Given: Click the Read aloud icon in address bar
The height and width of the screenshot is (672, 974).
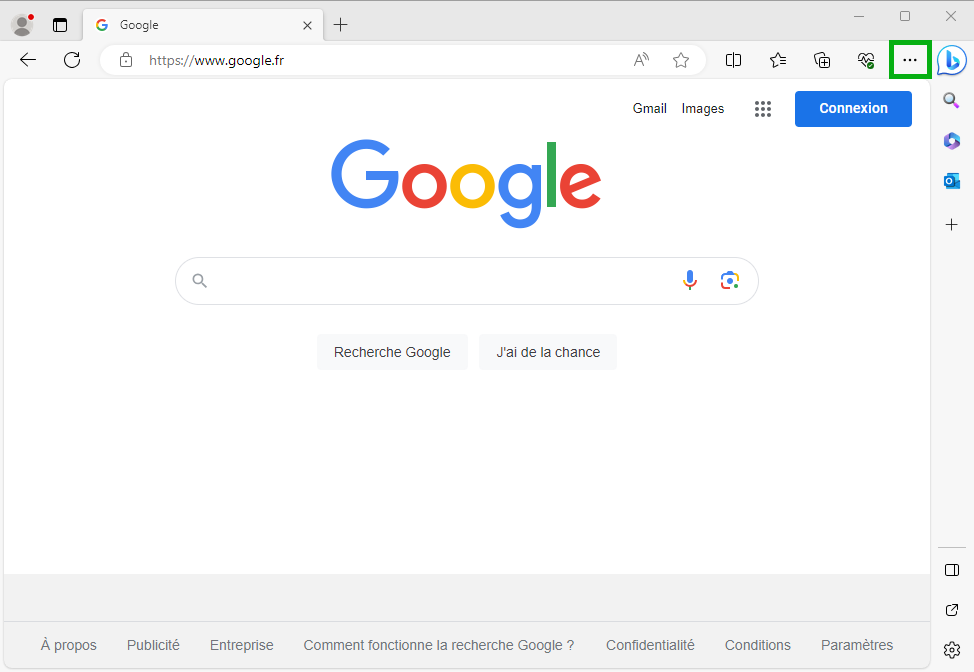Looking at the screenshot, I should coord(641,60).
